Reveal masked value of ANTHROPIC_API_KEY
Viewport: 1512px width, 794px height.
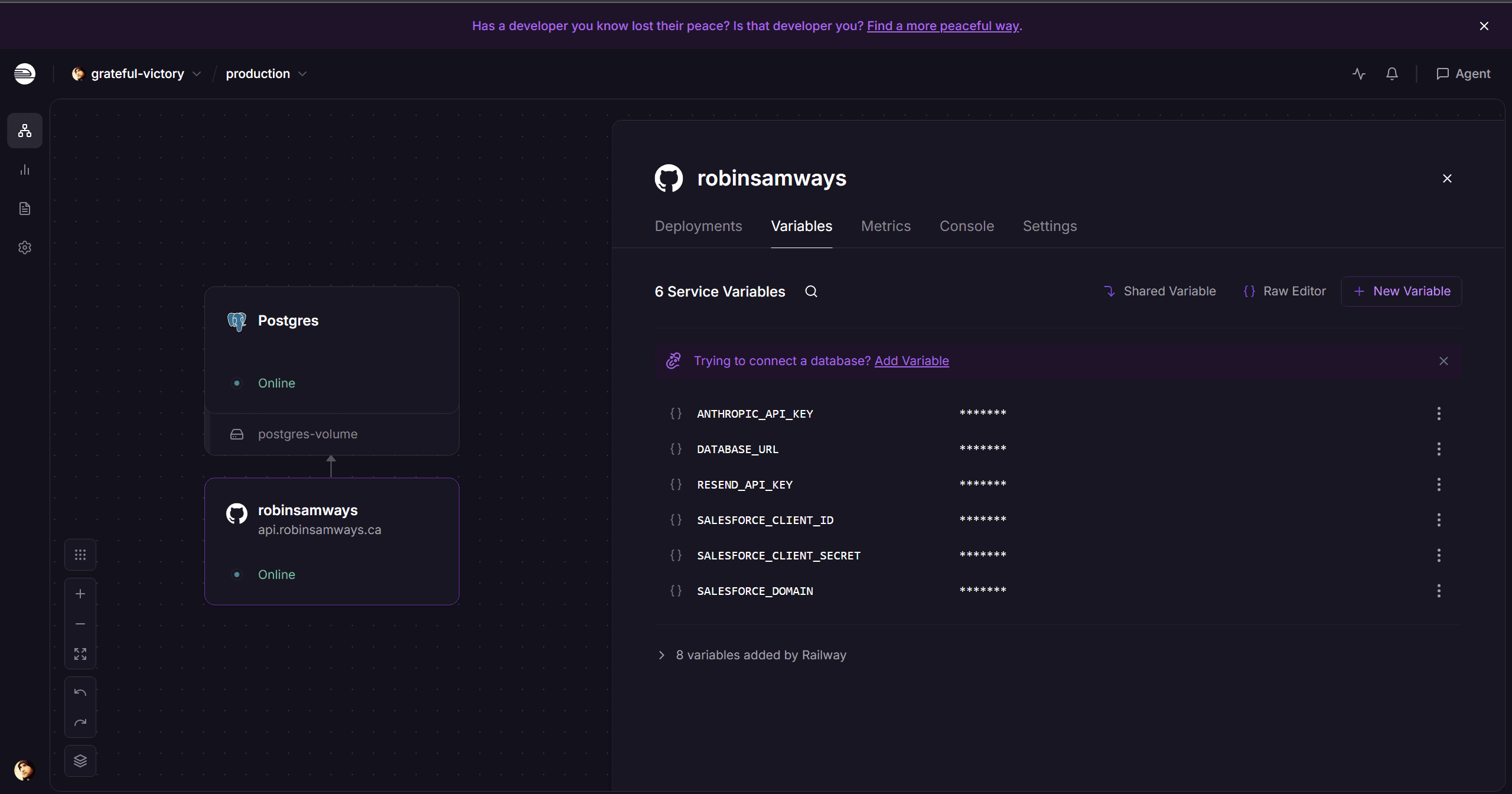click(x=983, y=413)
